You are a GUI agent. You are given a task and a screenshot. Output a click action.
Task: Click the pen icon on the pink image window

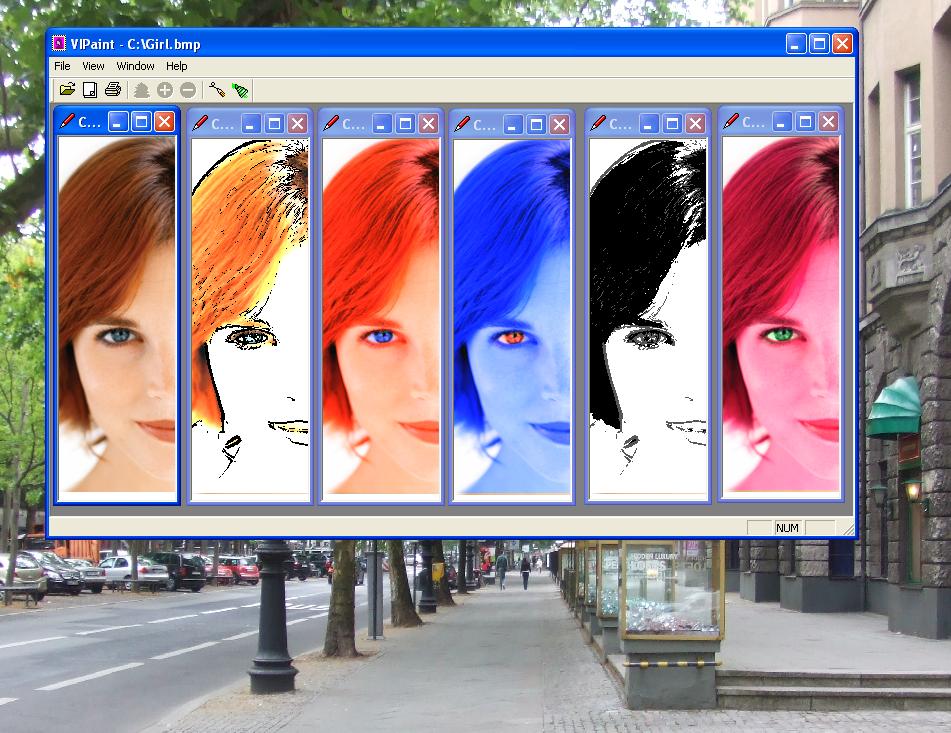[731, 120]
